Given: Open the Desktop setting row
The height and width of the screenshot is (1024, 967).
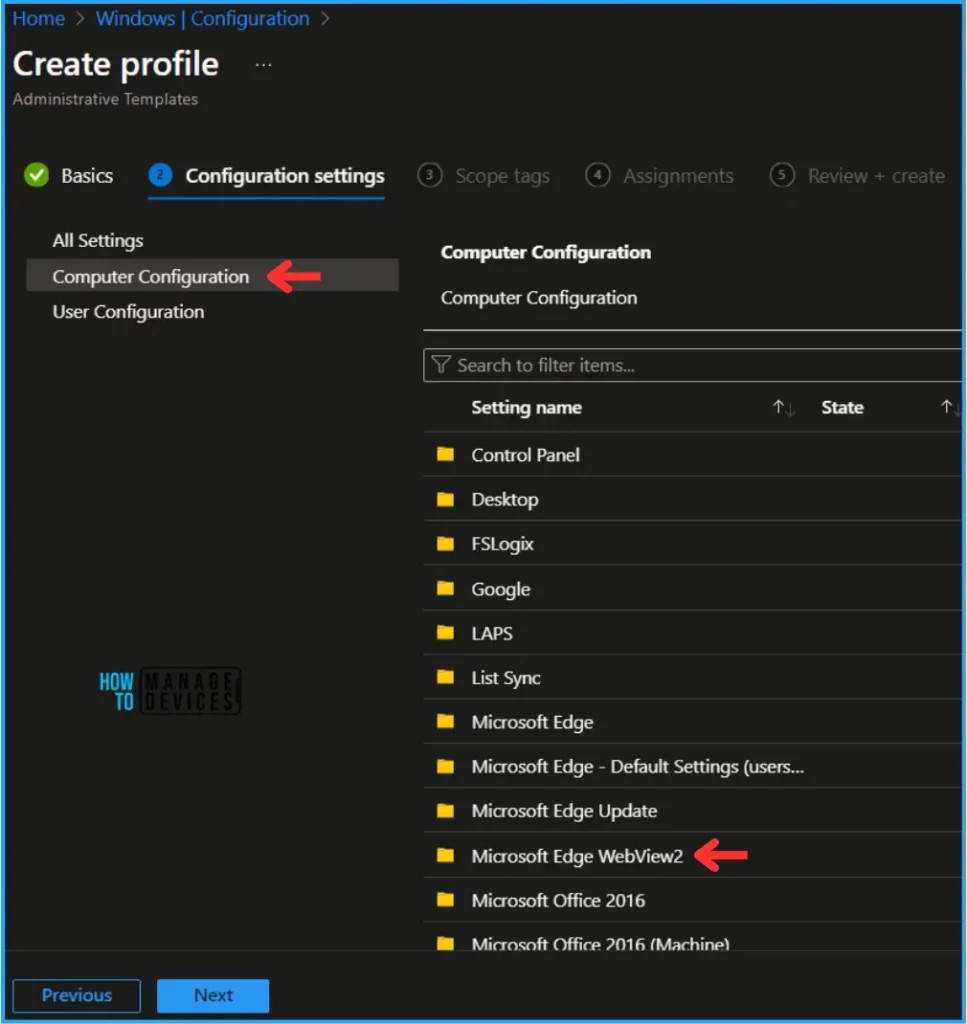Looking at the screenshot, I should coord(692,499).
